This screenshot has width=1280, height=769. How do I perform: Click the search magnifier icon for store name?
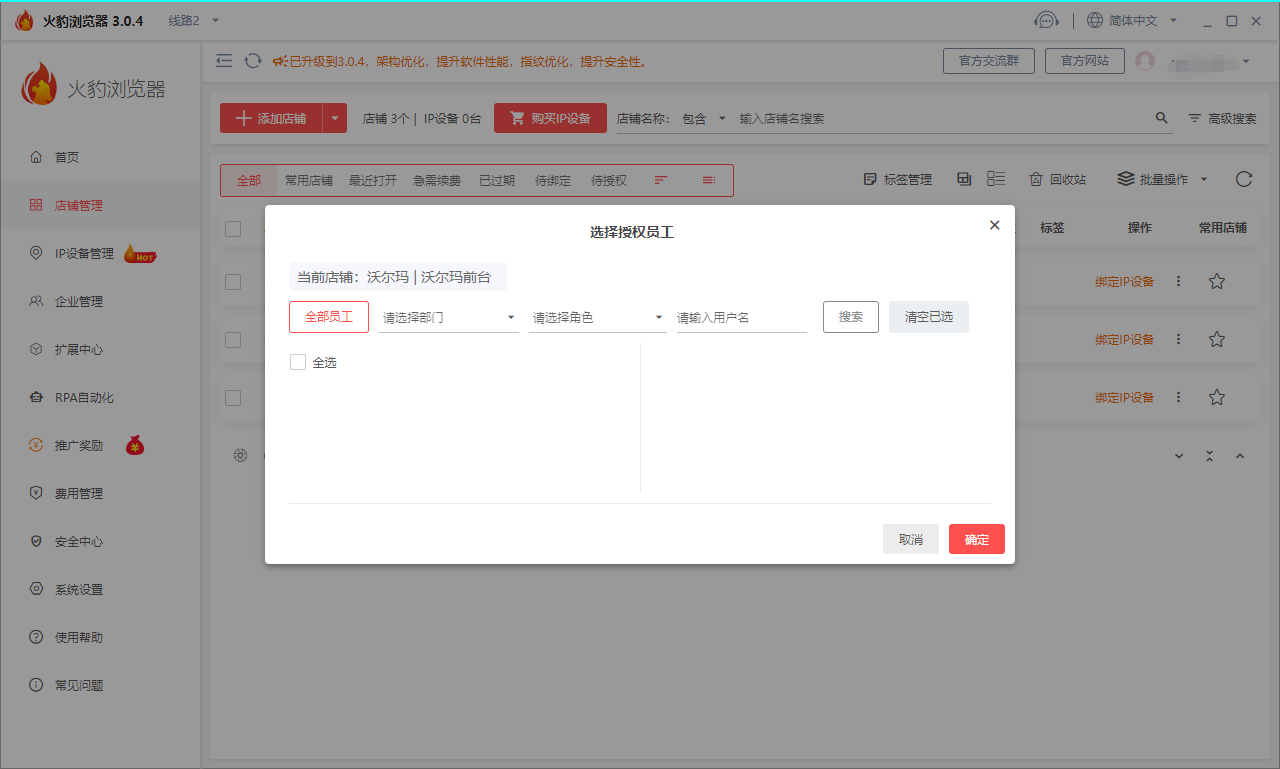1161,118
